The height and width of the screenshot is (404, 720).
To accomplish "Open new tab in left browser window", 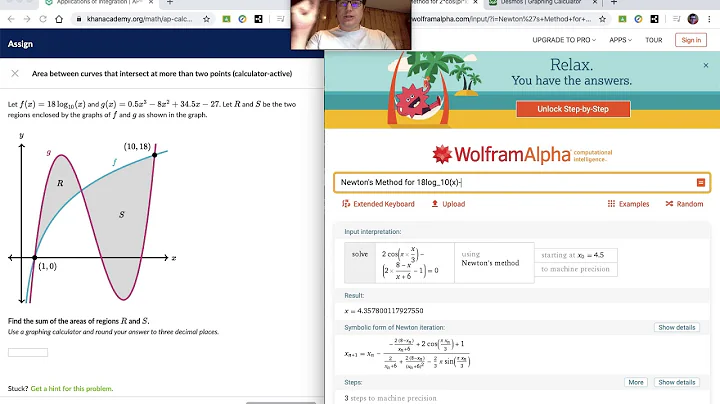I will coord(170,2).
